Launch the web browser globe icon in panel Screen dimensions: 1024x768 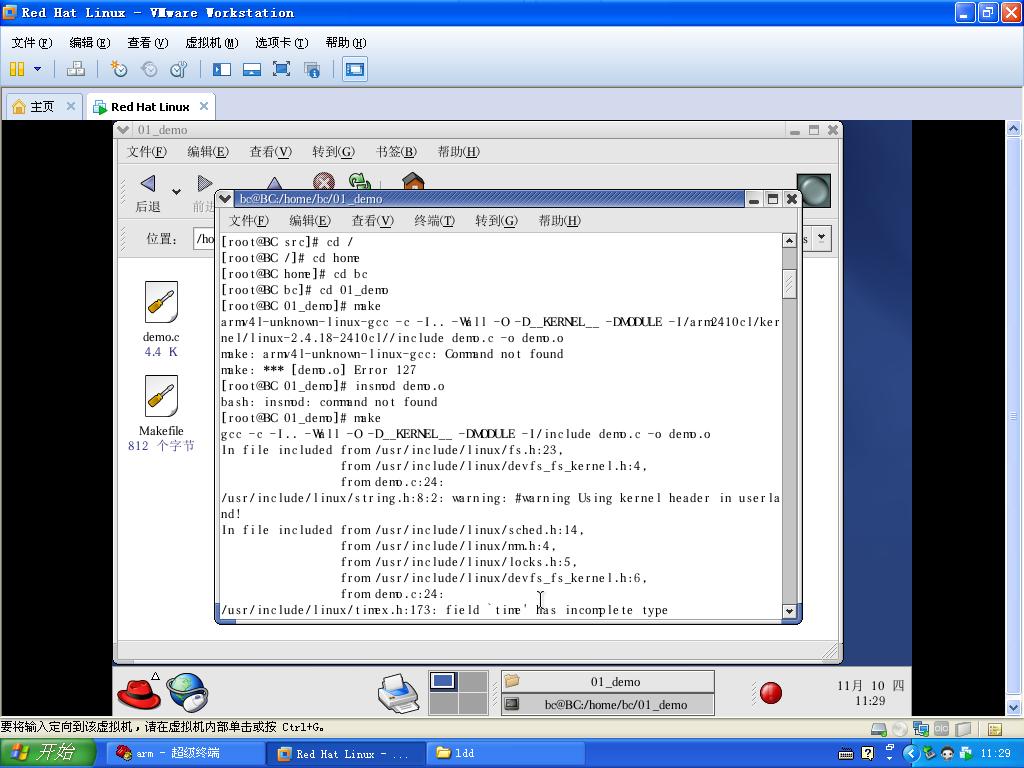coord(187,692)
